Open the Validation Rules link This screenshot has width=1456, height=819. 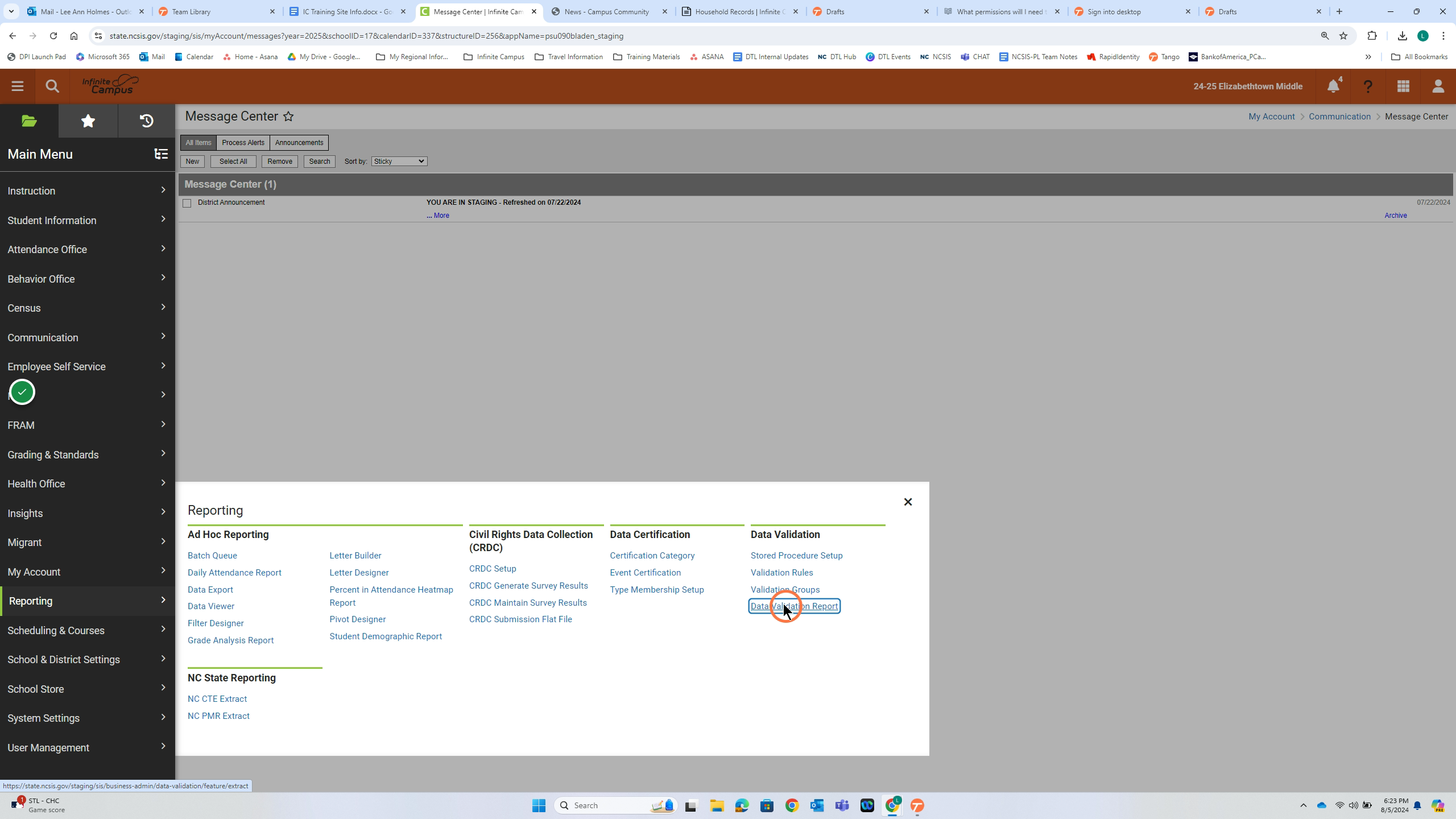[781, 573]
